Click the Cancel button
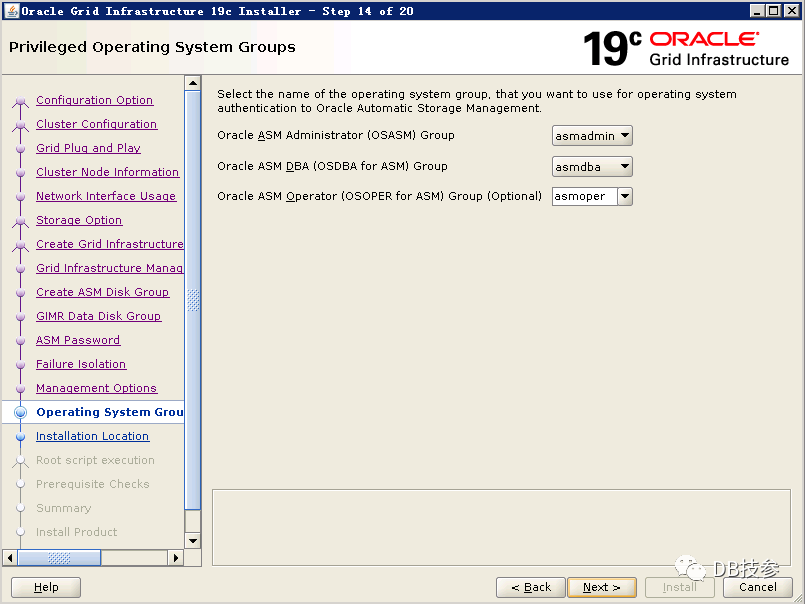The height and width of the screenshot is (604, 805). coord(758,587)
